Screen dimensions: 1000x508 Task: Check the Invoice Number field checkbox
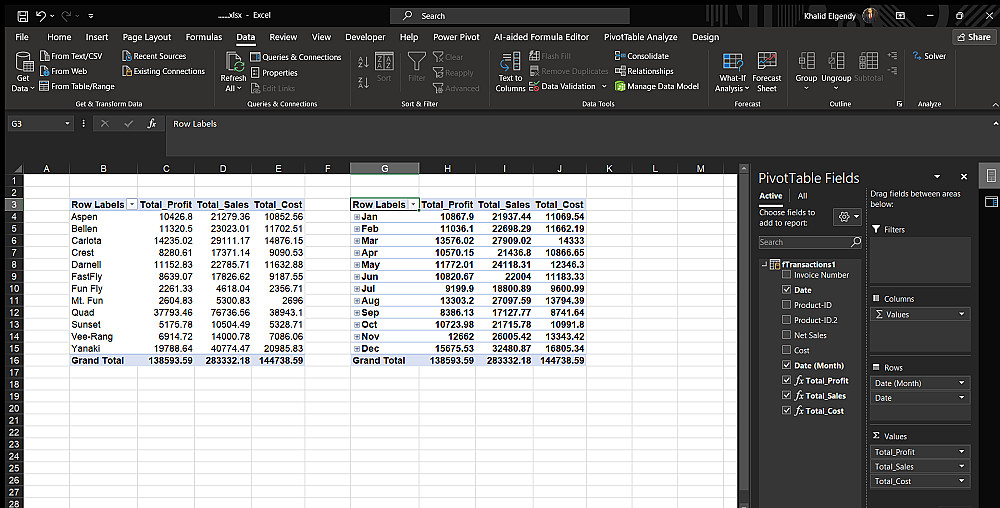coord(786,275)
